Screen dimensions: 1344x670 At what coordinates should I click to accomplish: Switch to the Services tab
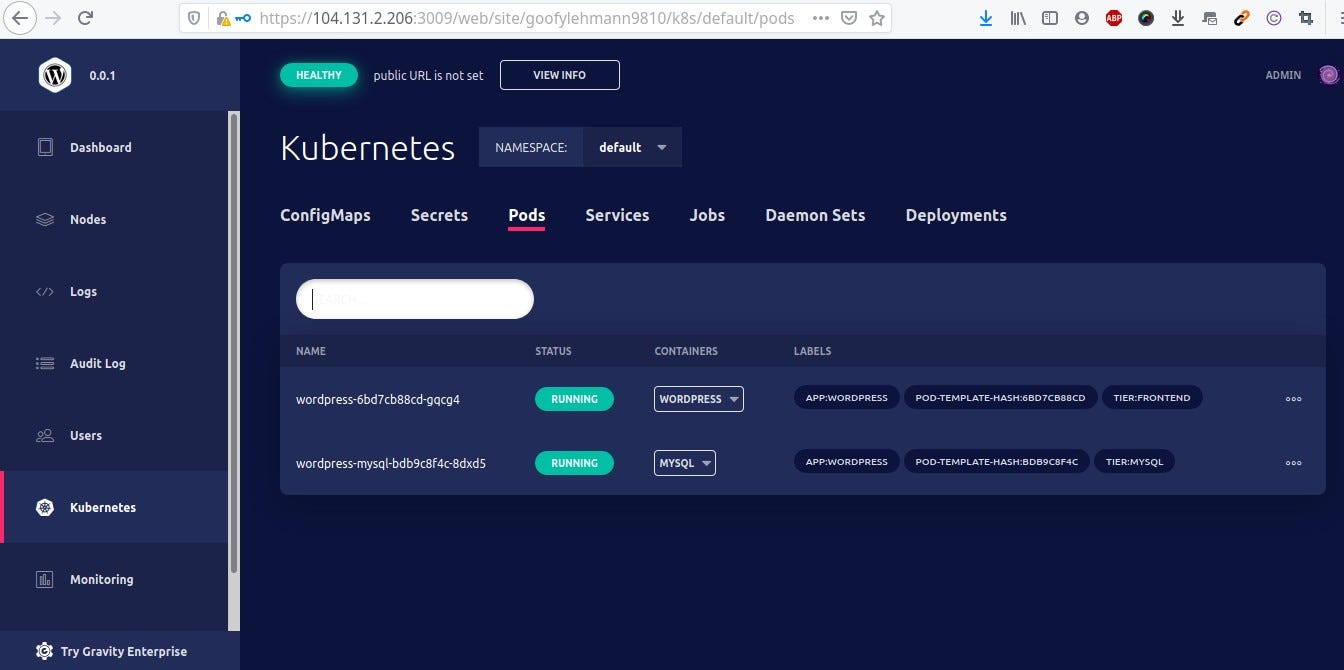pyautogui.click(x=617, y=215)
